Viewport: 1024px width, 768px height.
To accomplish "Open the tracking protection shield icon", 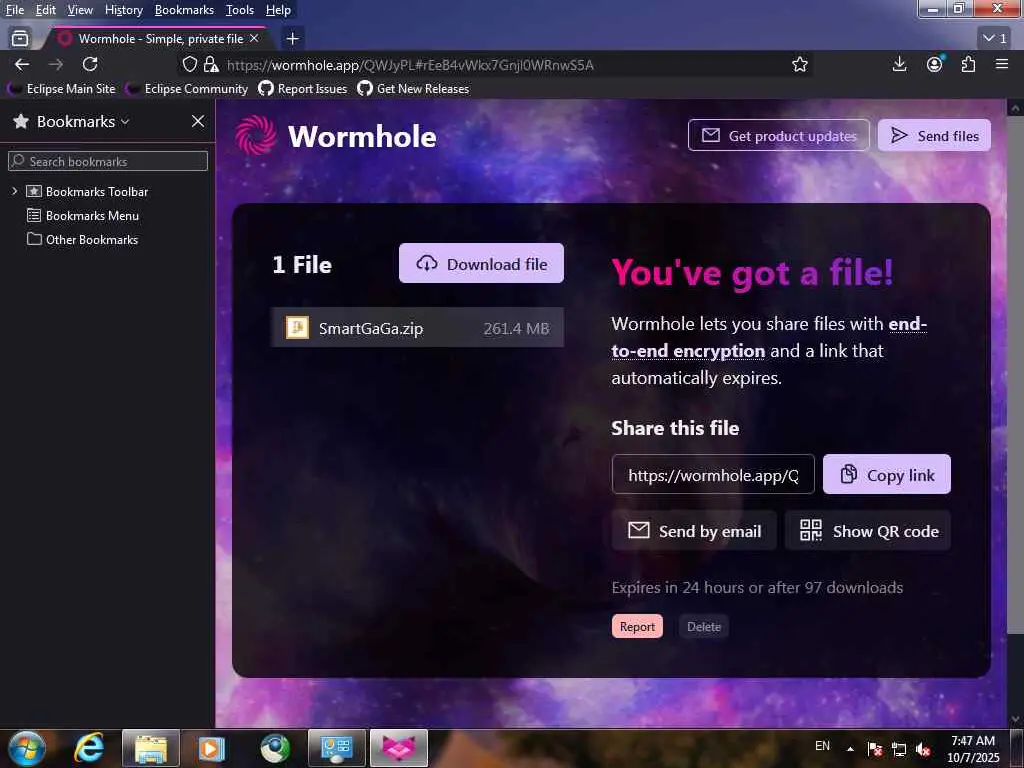I will coord(189,64).
